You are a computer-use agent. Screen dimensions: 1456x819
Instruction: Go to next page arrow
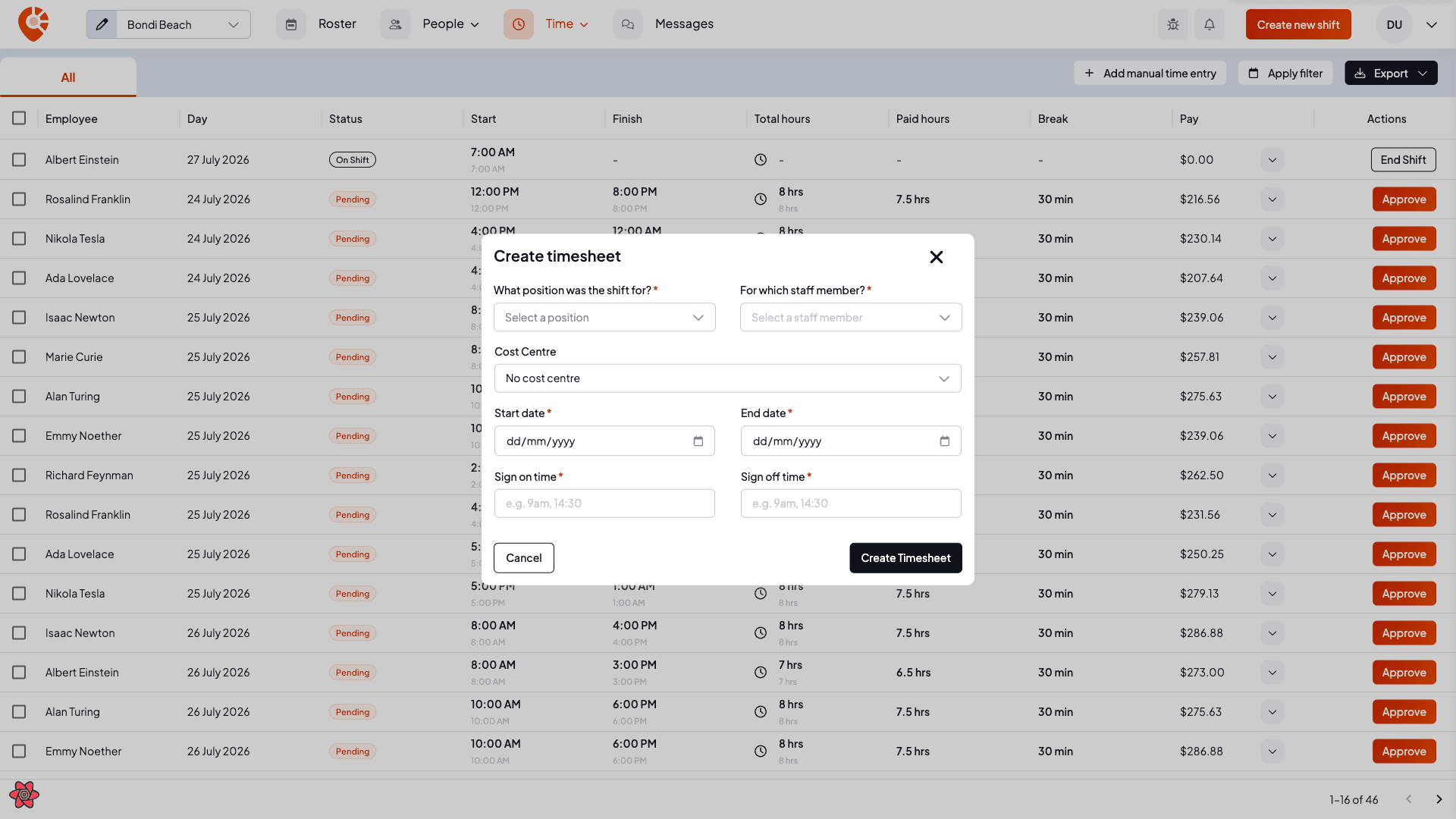coord(1439,799)
